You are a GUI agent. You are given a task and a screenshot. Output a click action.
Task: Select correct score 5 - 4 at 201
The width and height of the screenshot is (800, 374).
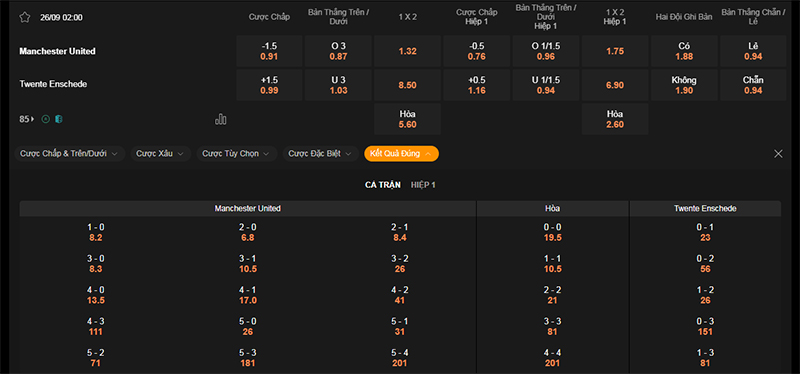pyautogui.click(x=399, y=358)
